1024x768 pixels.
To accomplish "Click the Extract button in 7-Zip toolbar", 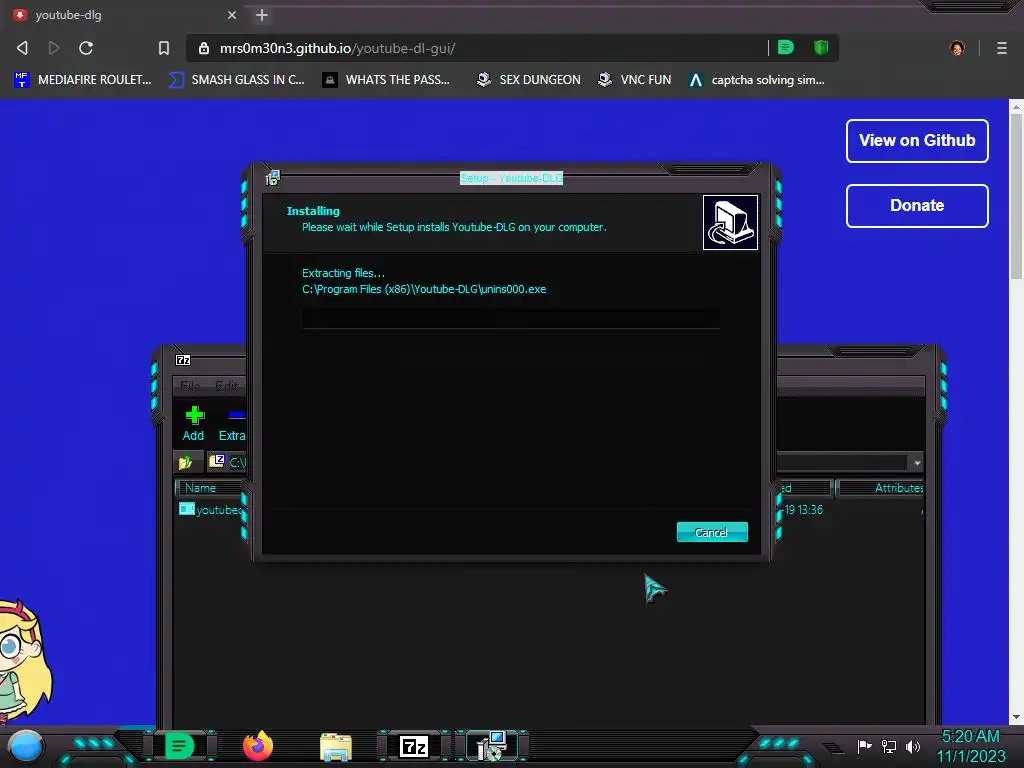I will [x=232, y=424].
